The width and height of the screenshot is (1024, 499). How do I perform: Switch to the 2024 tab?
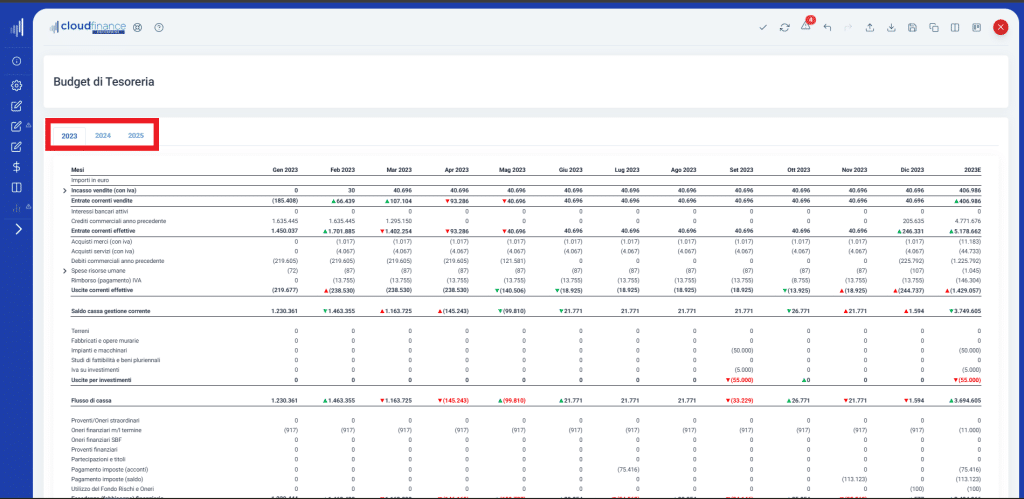click(x=102, y=135)
